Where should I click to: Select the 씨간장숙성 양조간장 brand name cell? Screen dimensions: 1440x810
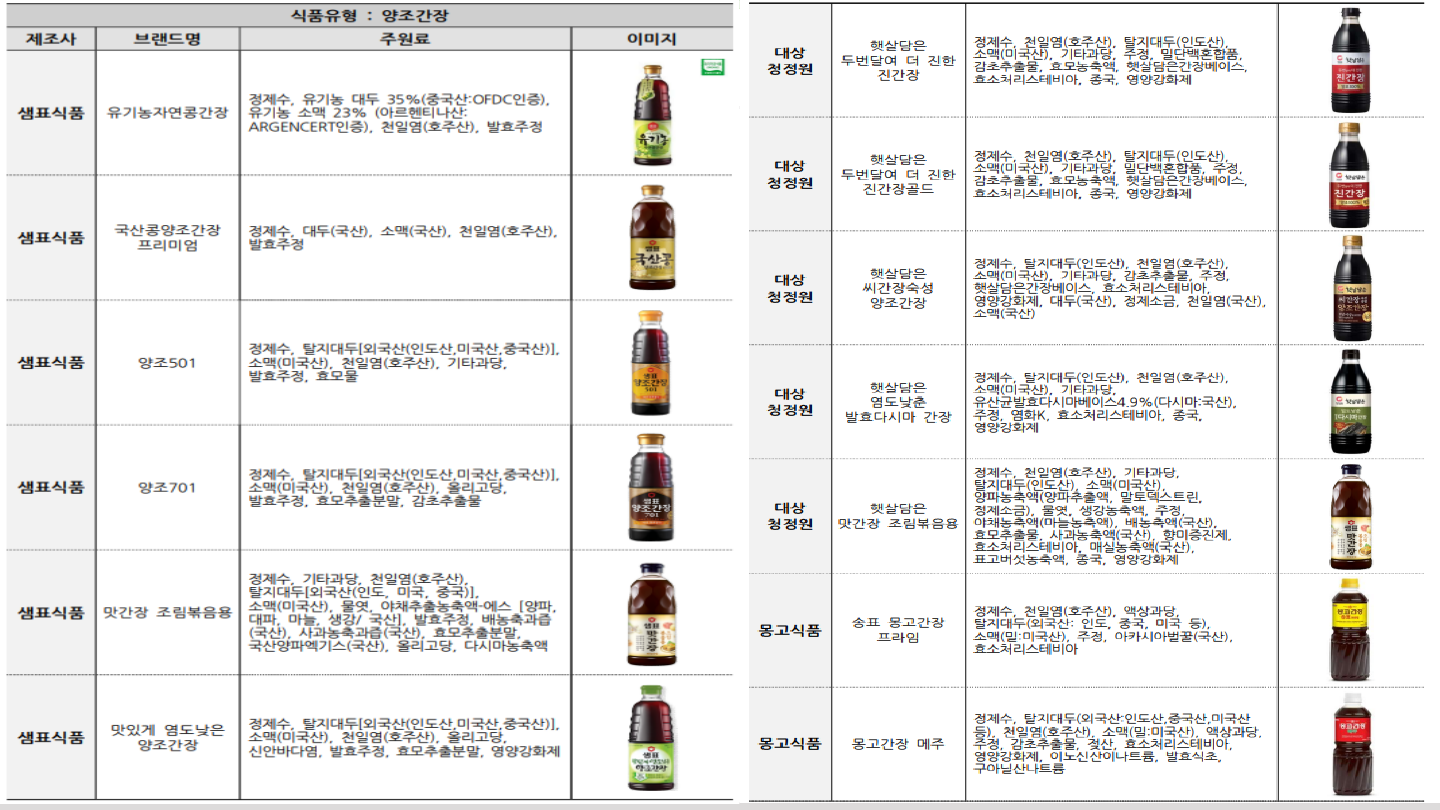pyautogui.click(x=898, y=288)
